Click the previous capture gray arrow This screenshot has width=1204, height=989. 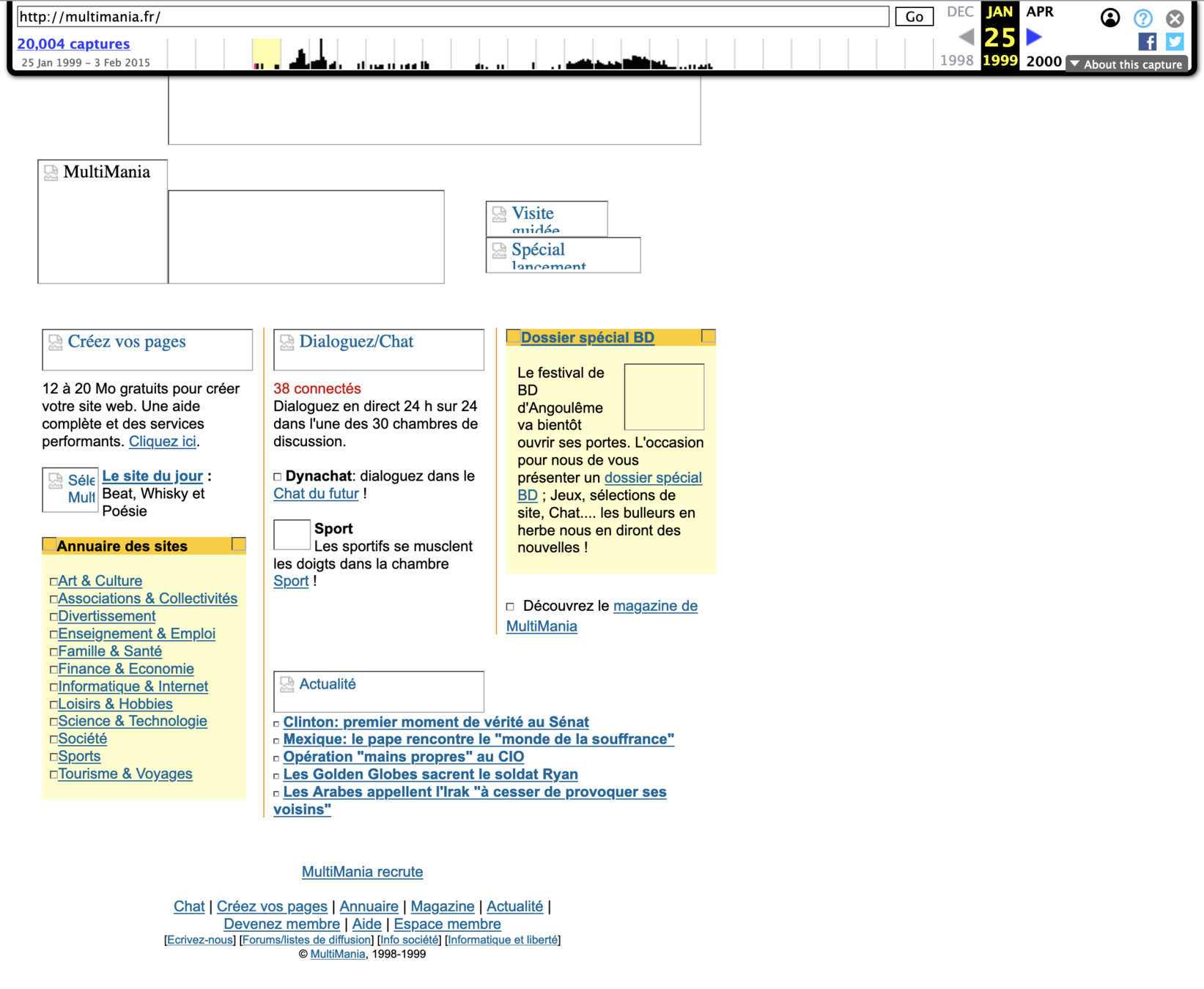[x=967, y=37]
